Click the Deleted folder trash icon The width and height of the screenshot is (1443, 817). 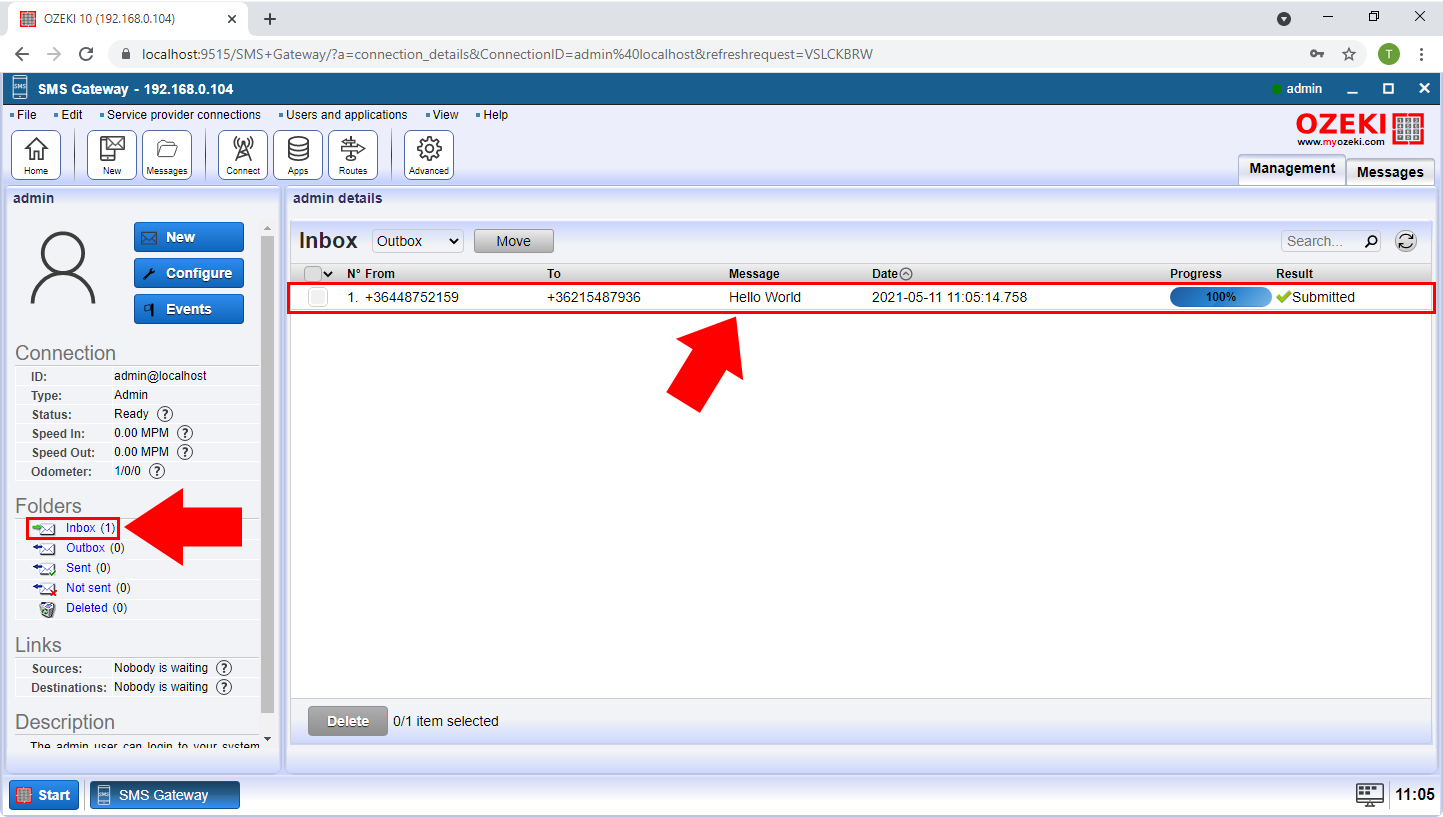47,608
